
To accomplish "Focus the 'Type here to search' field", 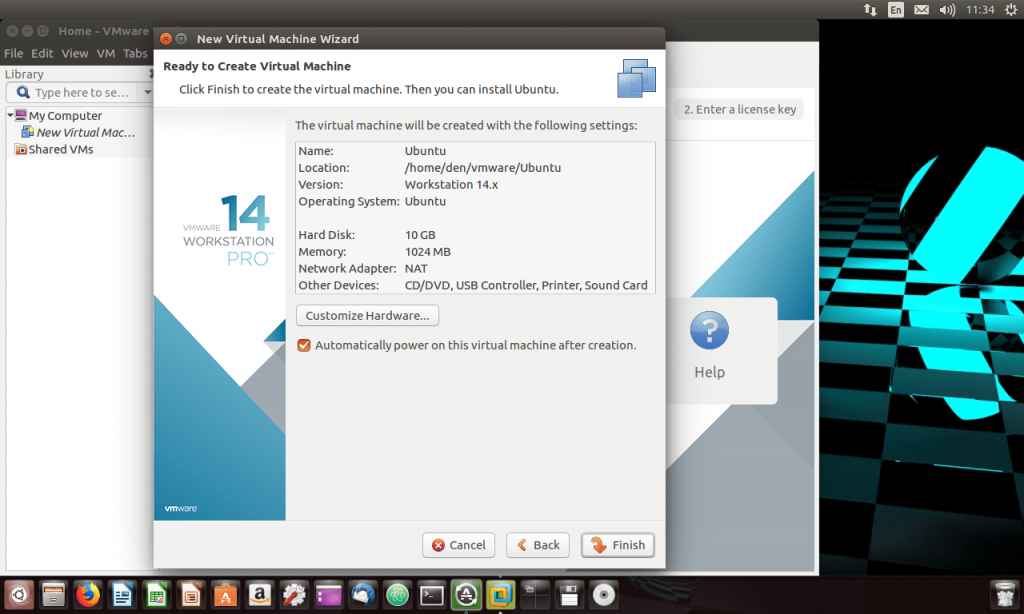I will [84, 92].
